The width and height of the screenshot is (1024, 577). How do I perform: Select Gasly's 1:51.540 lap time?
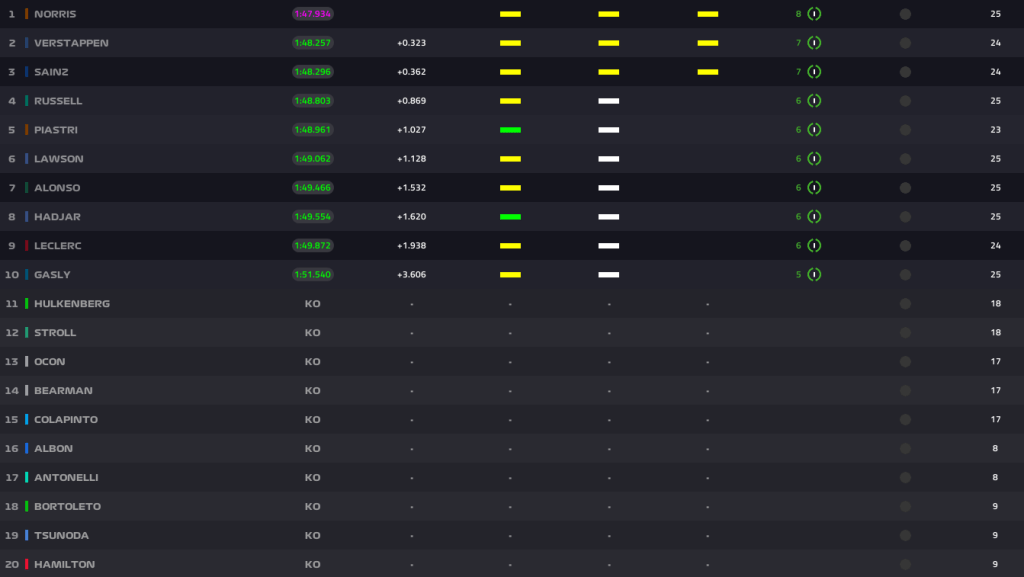coord(313,274)
